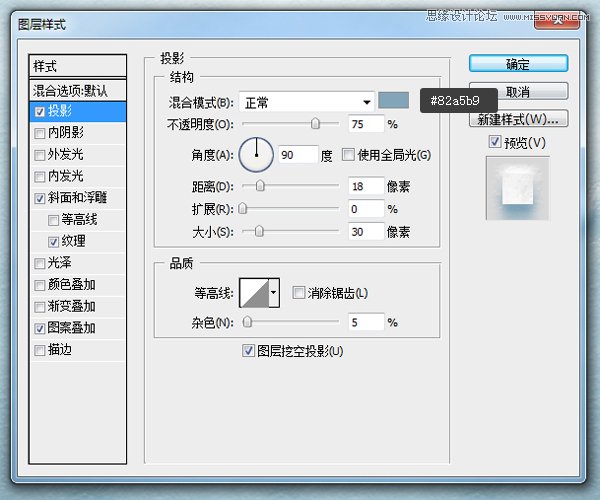Click the angle dial control
This screenshot has height=500, width=600.
click(x=256, y=155)
